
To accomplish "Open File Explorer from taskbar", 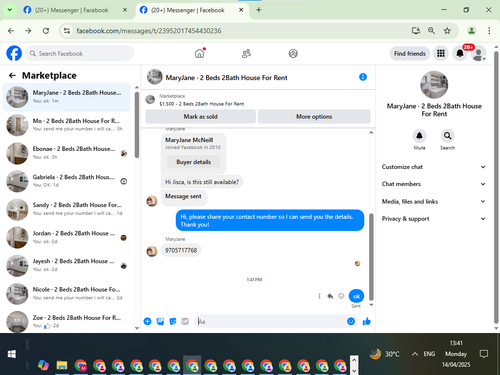I will [x=62, y=366].
